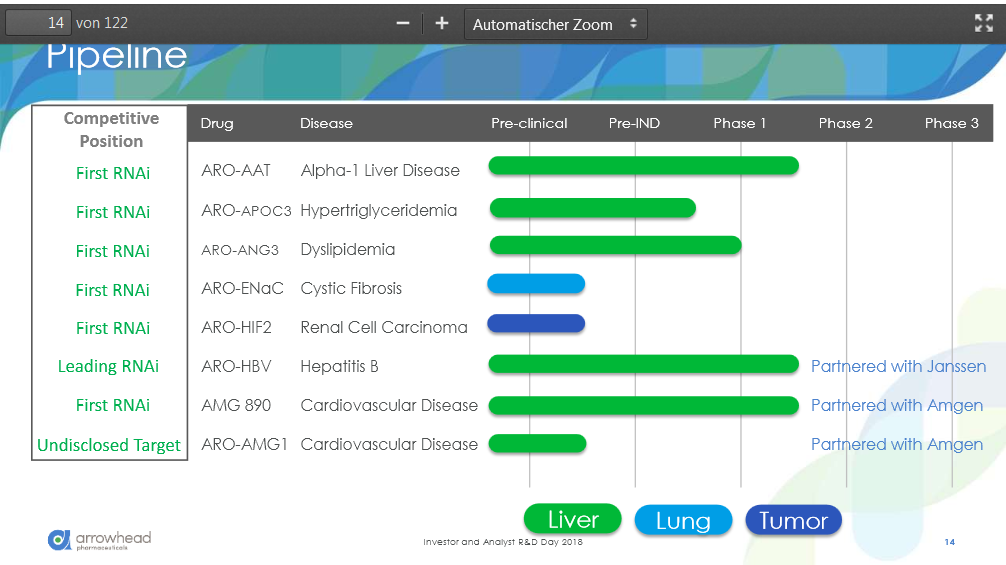Click 'Undisclosed Target' position label
Viewport: 1006px width, 565px height.
click(109, 445)
